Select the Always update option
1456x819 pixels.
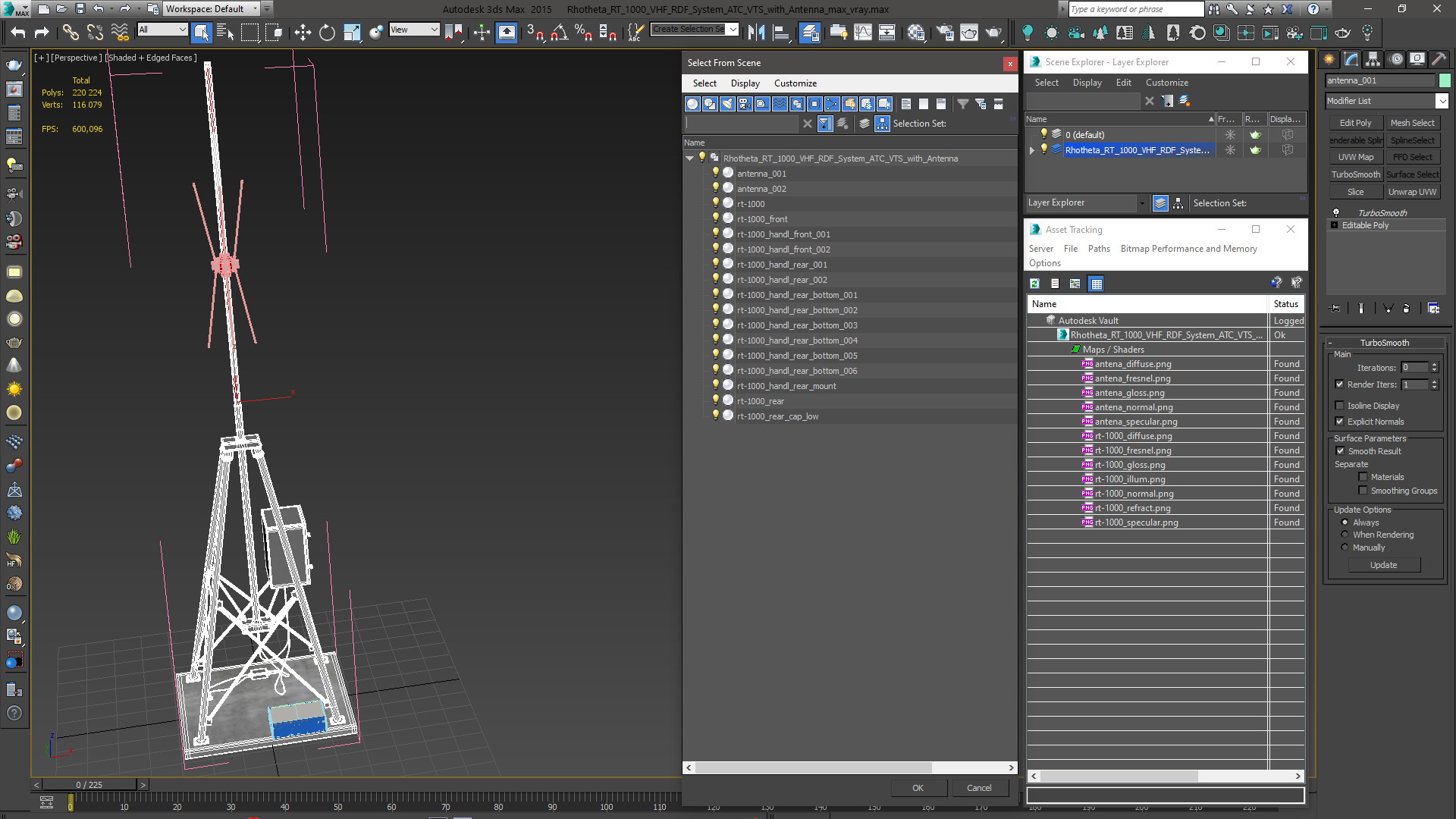point(1345,522)
